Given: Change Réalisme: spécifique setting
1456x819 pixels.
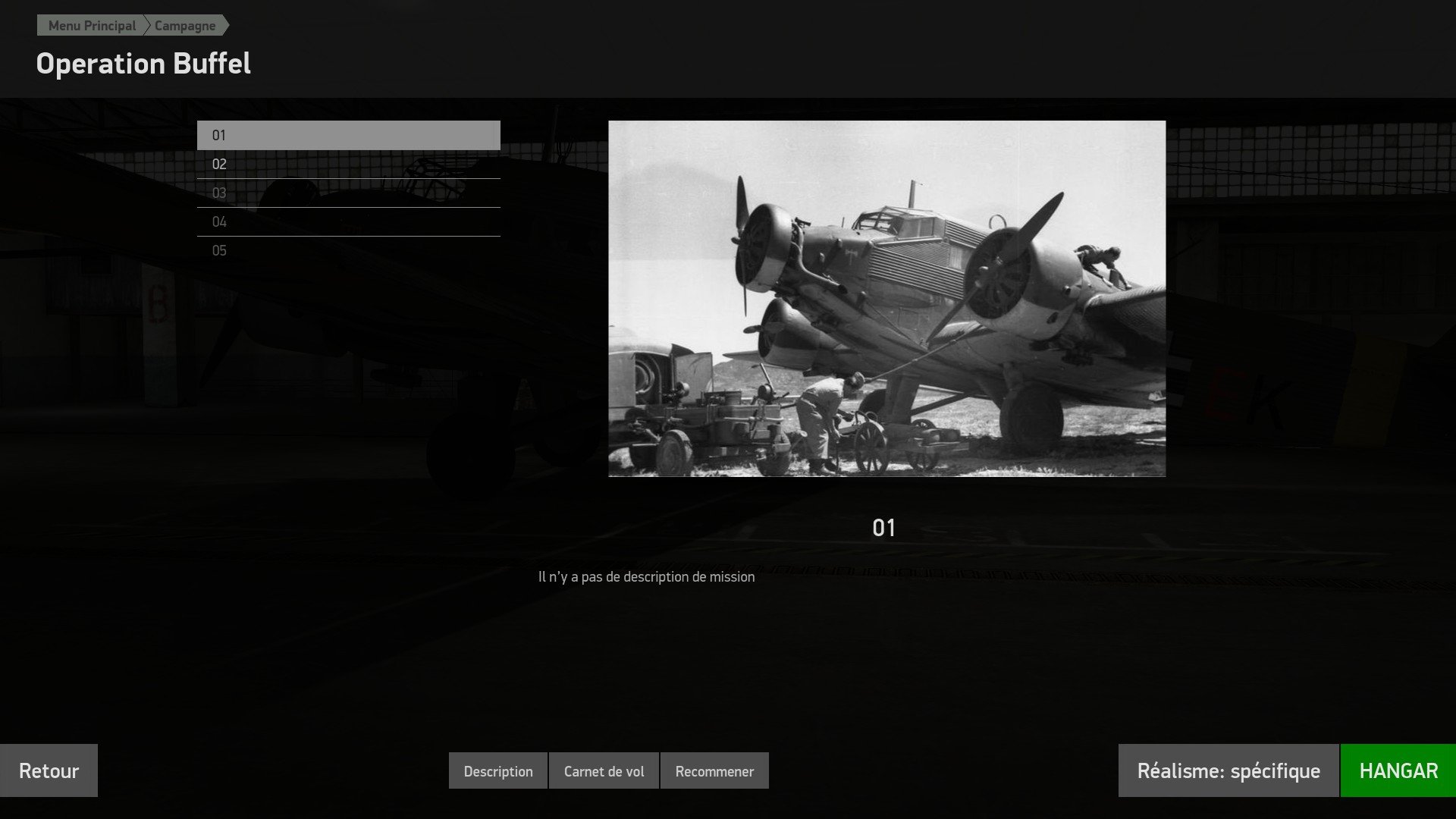Looking at the screenshot, I should tap(1228, 770).
